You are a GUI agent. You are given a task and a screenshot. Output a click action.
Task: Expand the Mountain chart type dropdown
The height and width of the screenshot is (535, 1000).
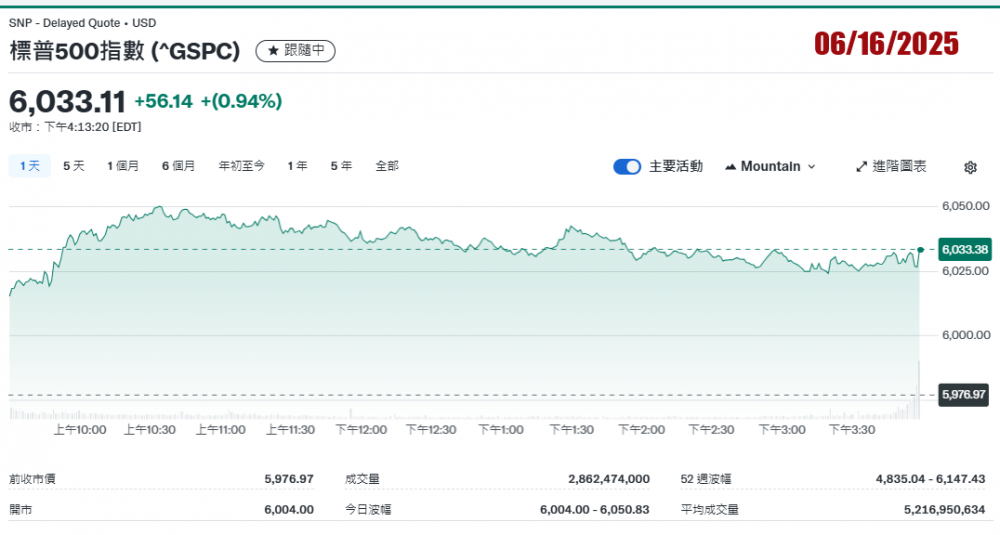(770, 166)
